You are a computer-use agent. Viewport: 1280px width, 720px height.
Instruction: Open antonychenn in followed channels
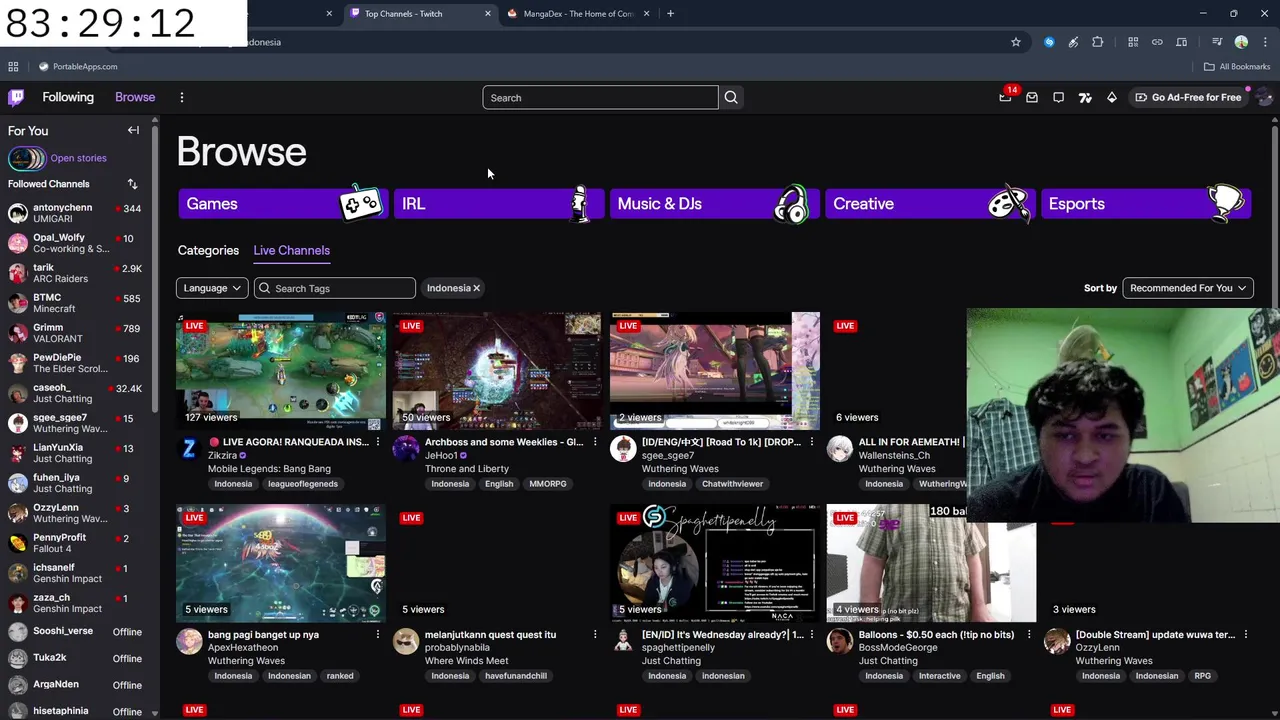pos(75,213)
